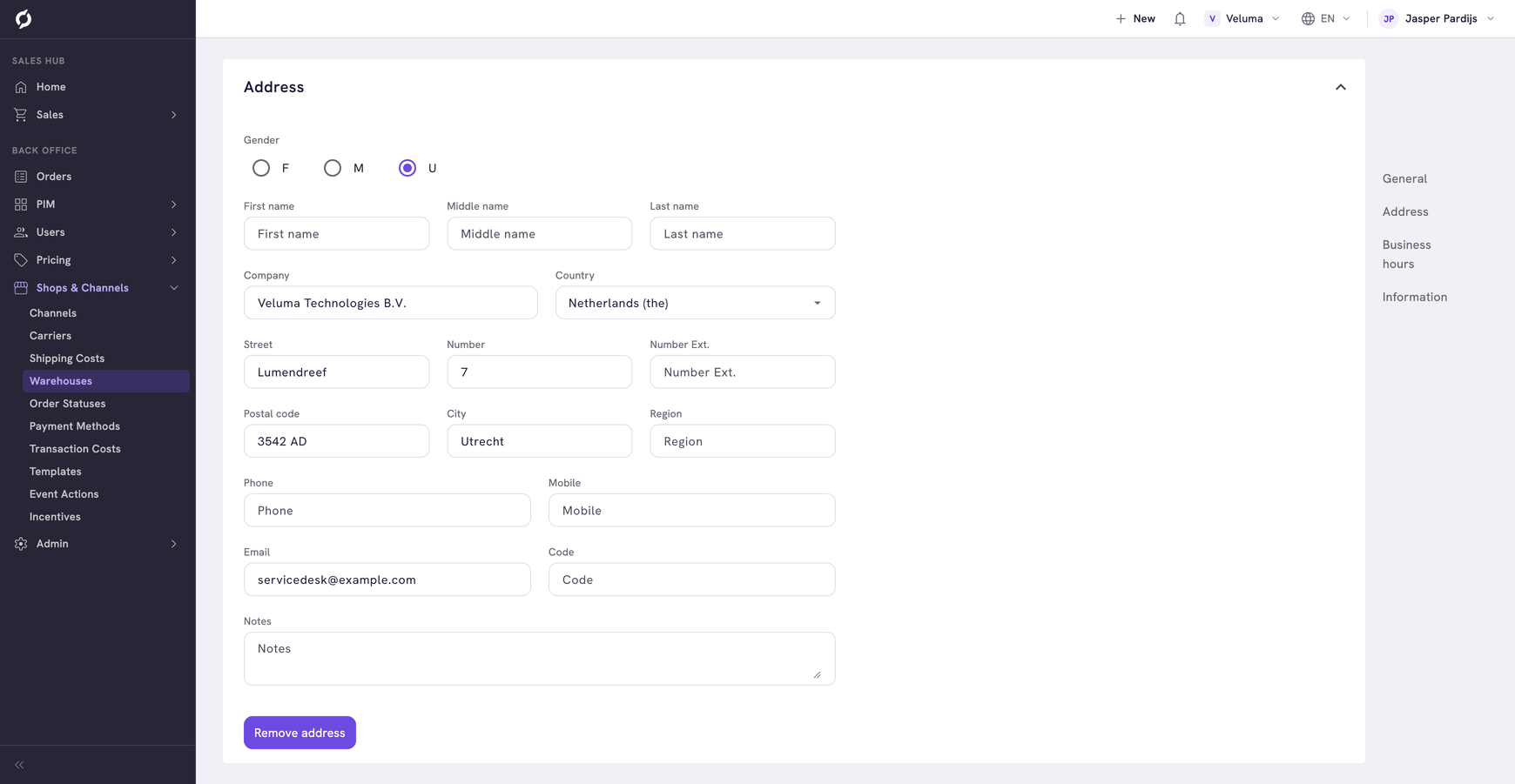Image resolution: width=1515 pixels, height=784 pixels.
Task: Expand the Pricing submenu chevron
Action: pos(174,260)
